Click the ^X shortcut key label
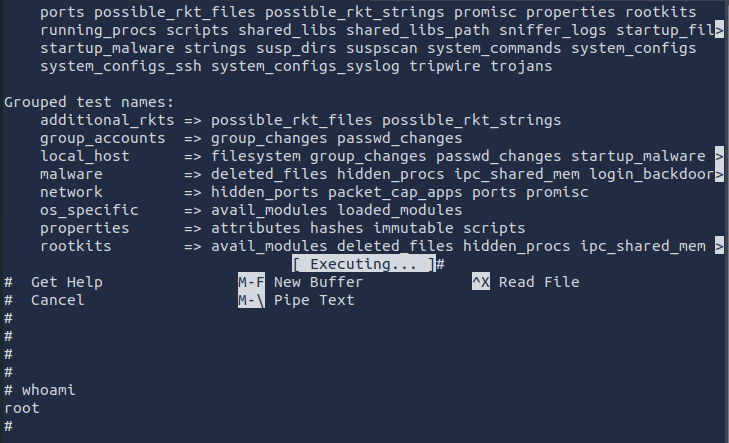 coord(480,282)
